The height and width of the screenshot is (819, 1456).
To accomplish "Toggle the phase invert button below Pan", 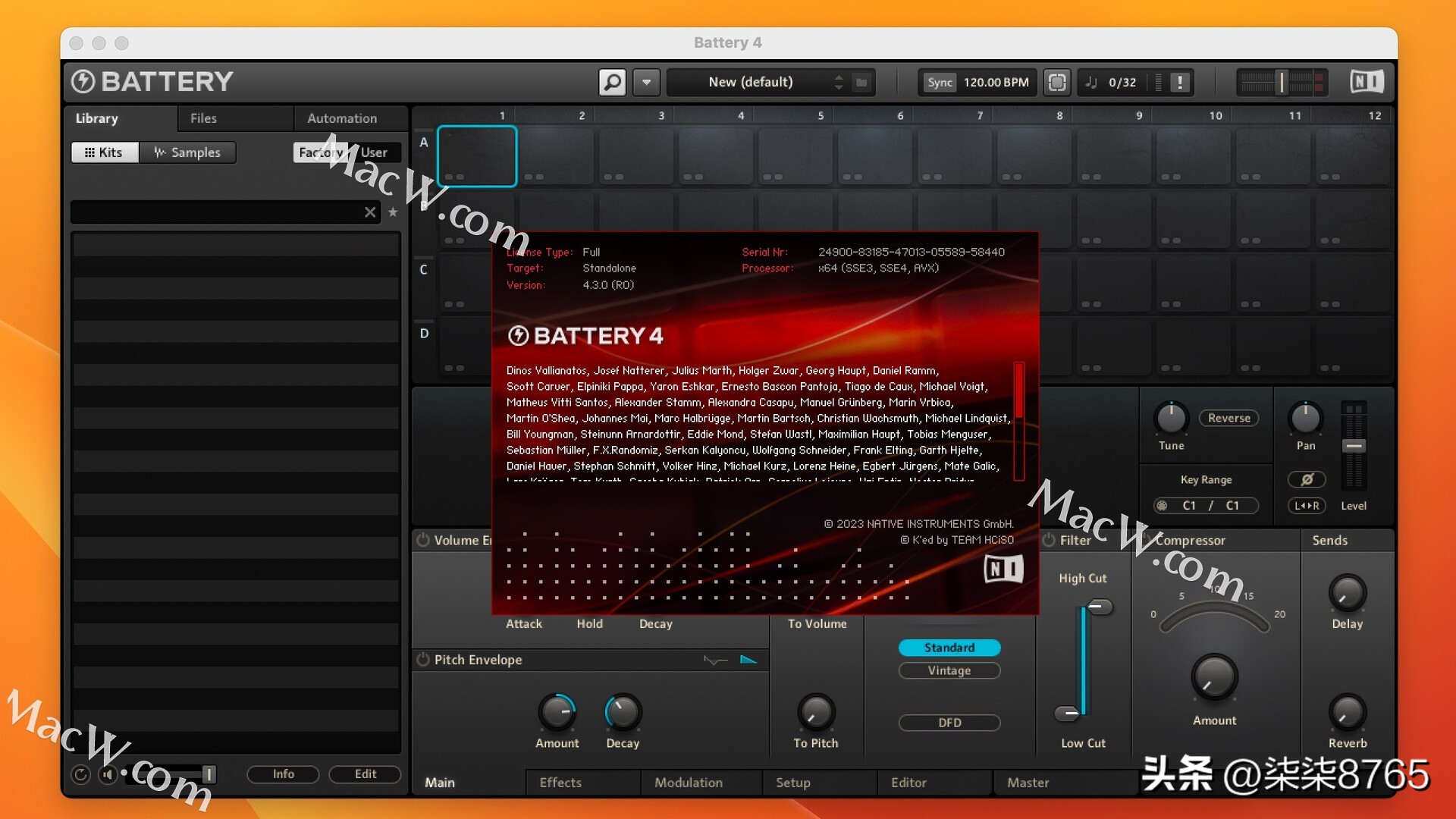I will pyautogui.click(x=1307, y=479).
